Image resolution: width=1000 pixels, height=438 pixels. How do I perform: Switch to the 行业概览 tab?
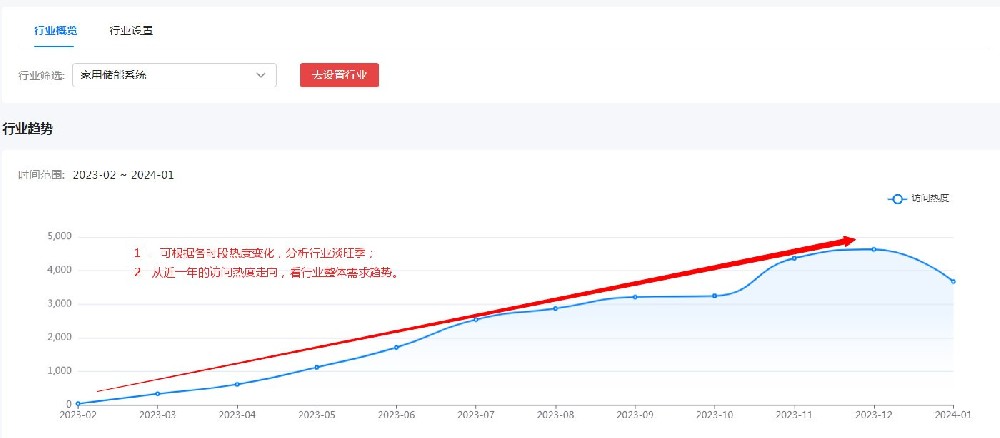point(55,30)
